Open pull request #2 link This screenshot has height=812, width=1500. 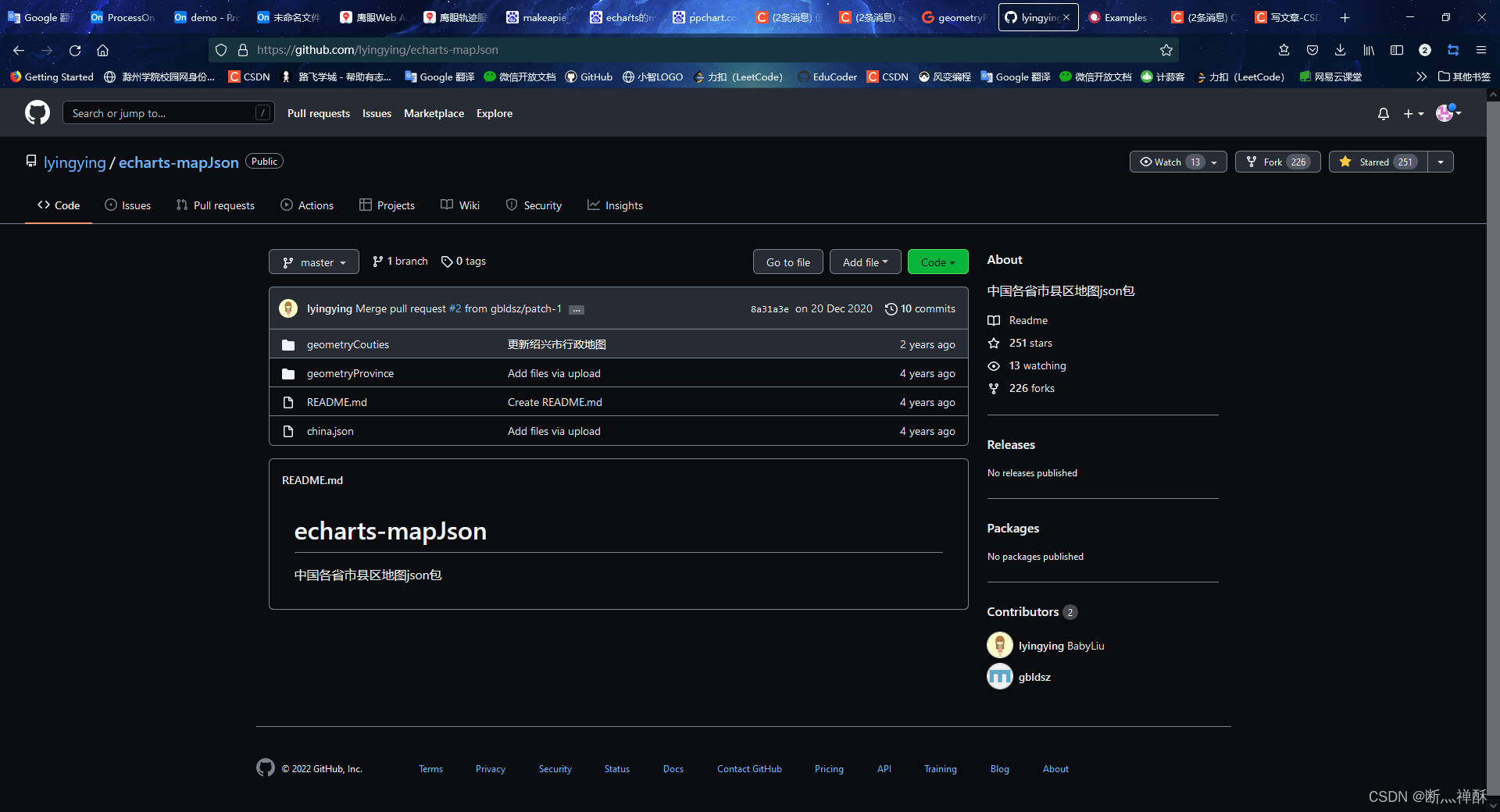(x=455, y=308)
